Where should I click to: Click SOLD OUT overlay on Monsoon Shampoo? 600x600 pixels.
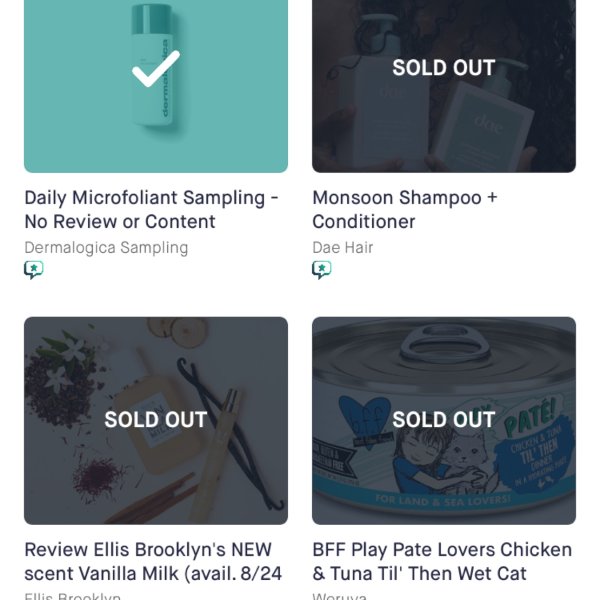(x=444, y=68)
